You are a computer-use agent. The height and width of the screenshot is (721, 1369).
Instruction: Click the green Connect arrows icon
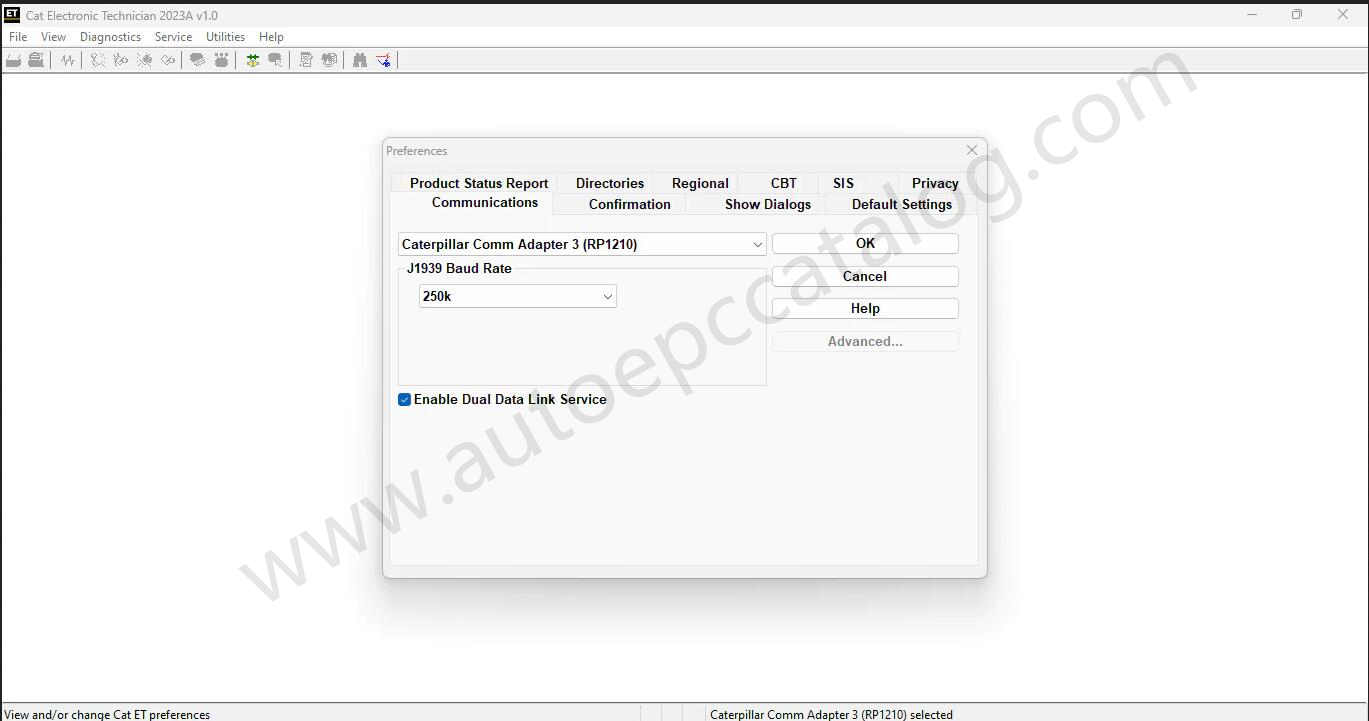(252, 60)
